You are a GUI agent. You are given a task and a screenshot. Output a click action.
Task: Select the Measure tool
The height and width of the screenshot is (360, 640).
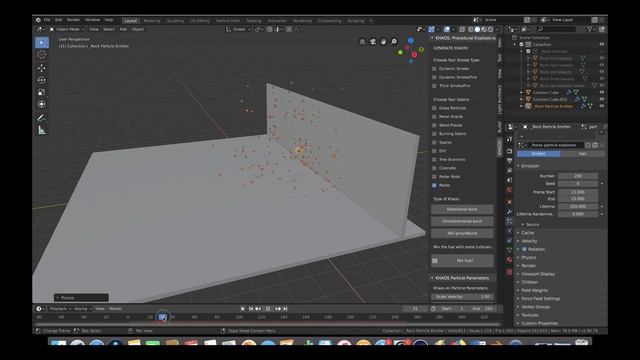(x=42, y=131)
